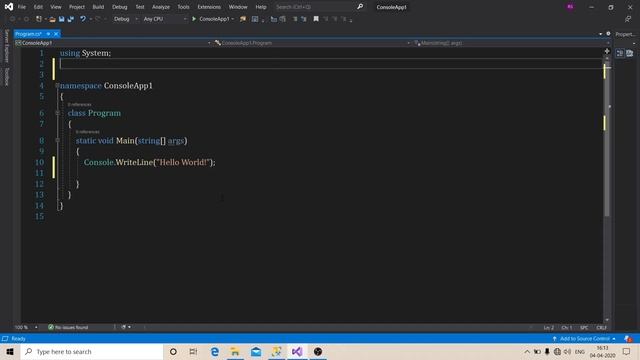Click the ENG language indicator in the tray
The width and height of the screenshot is (640, 360).
(580, 351)
